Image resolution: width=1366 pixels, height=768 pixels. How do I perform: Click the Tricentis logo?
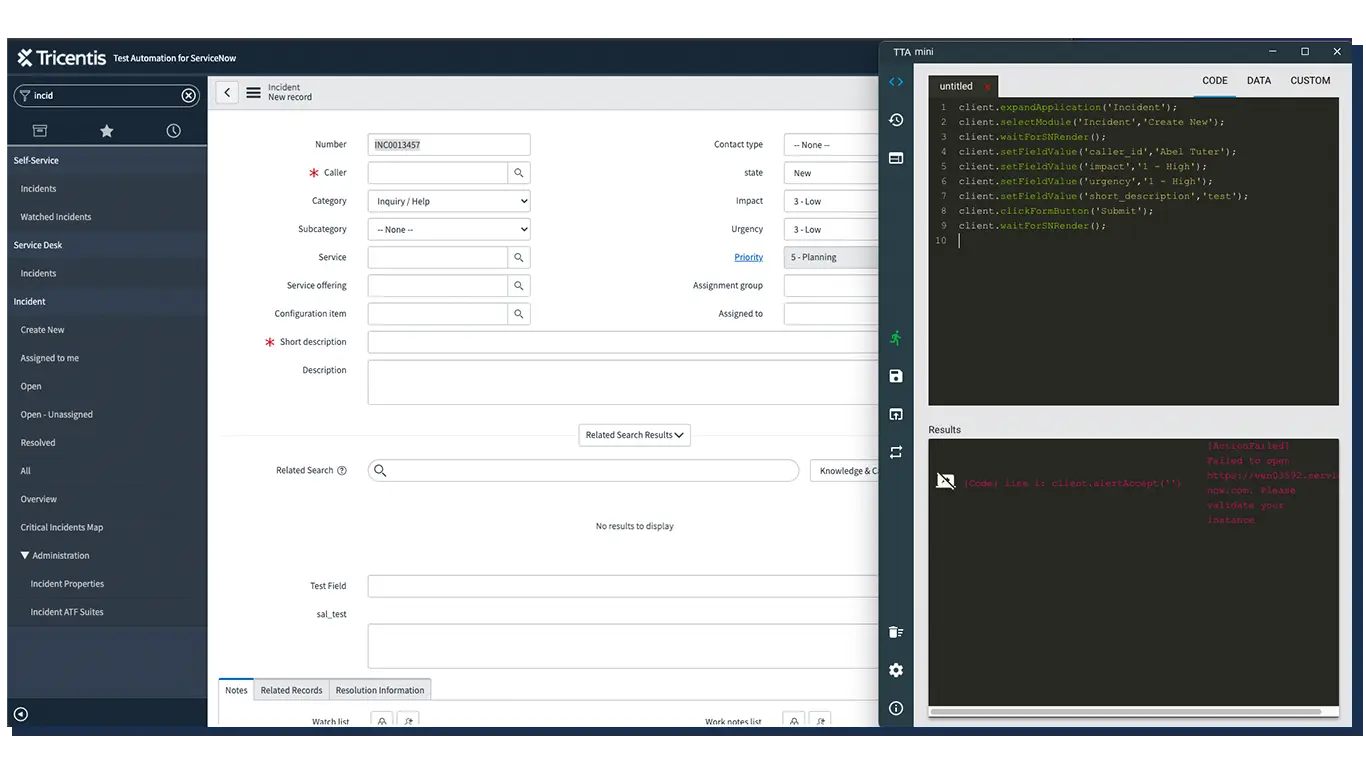click(x=61, y=58)
